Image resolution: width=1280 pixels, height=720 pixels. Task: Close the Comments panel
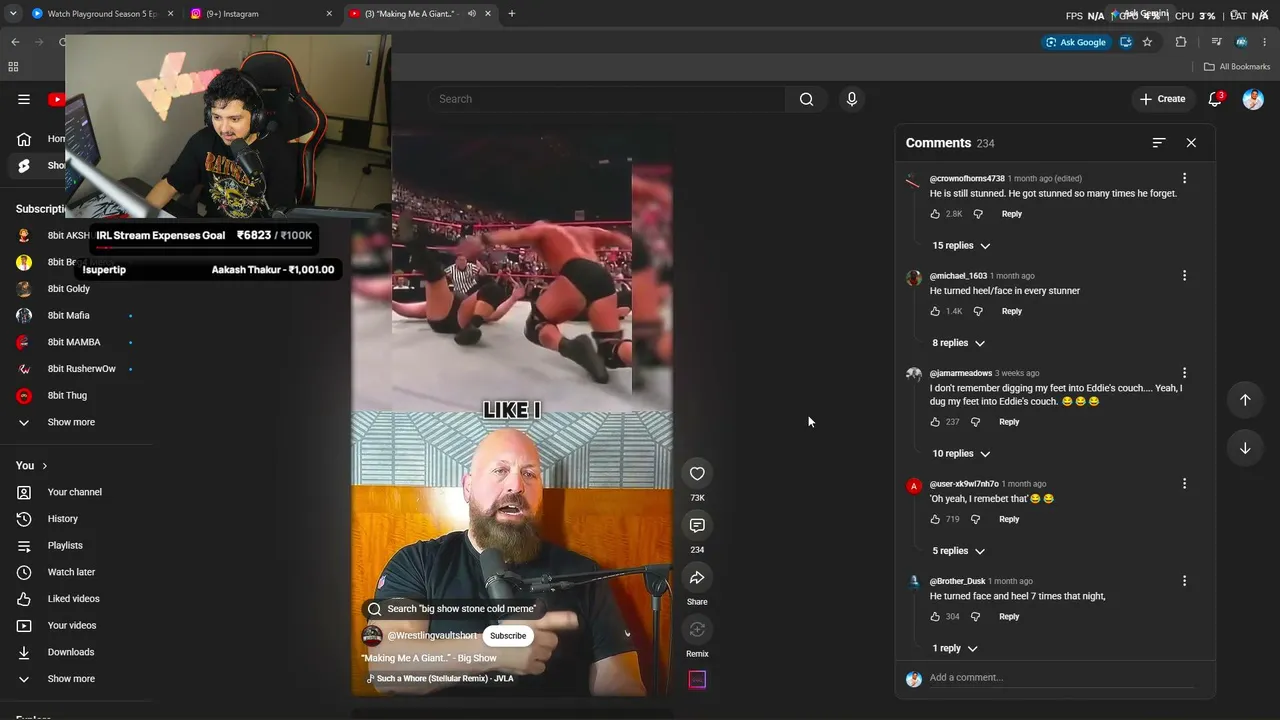[1191, 143]
